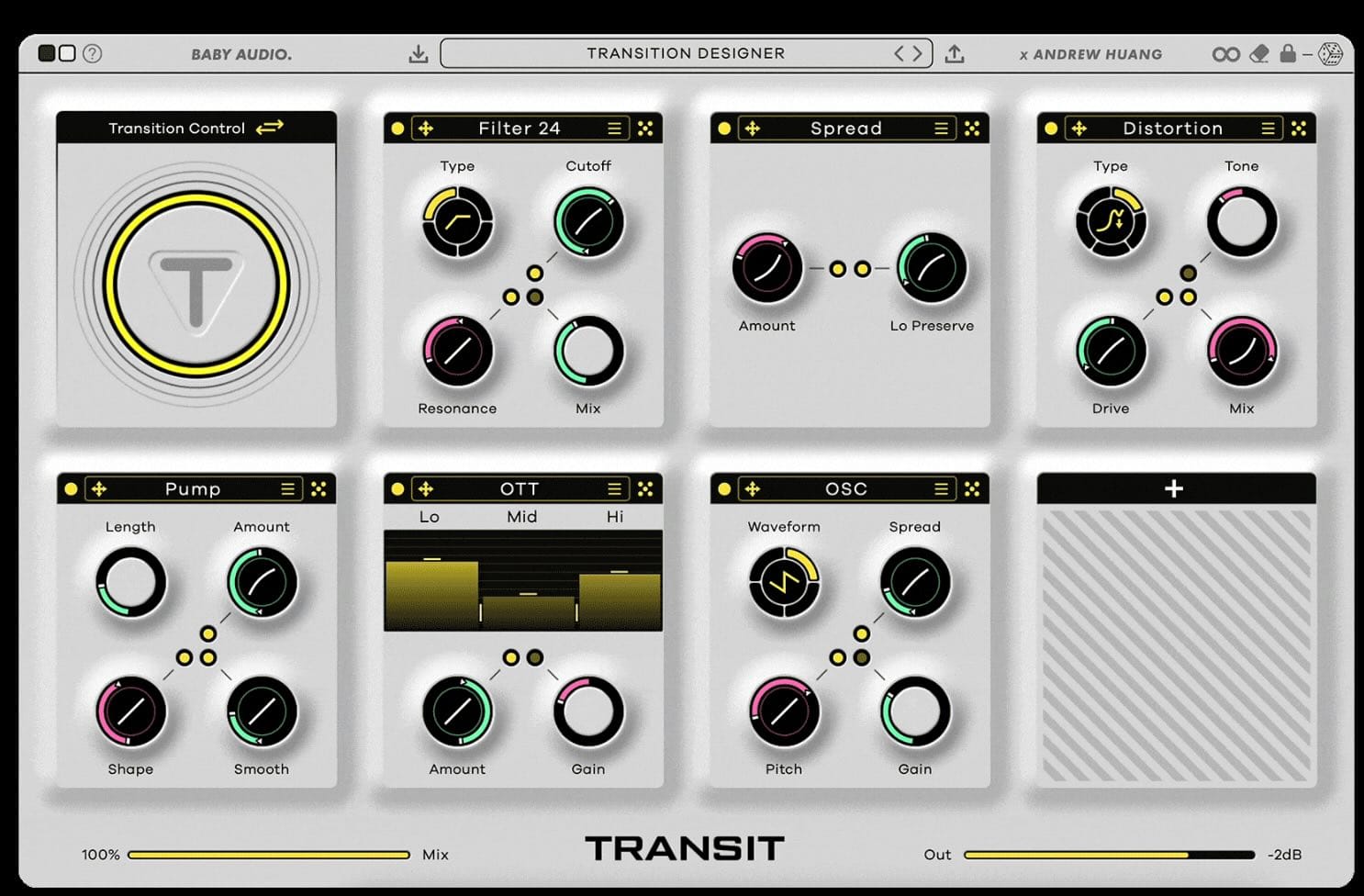
Task: Go to previous preset arrow
Action: (900, 53)
